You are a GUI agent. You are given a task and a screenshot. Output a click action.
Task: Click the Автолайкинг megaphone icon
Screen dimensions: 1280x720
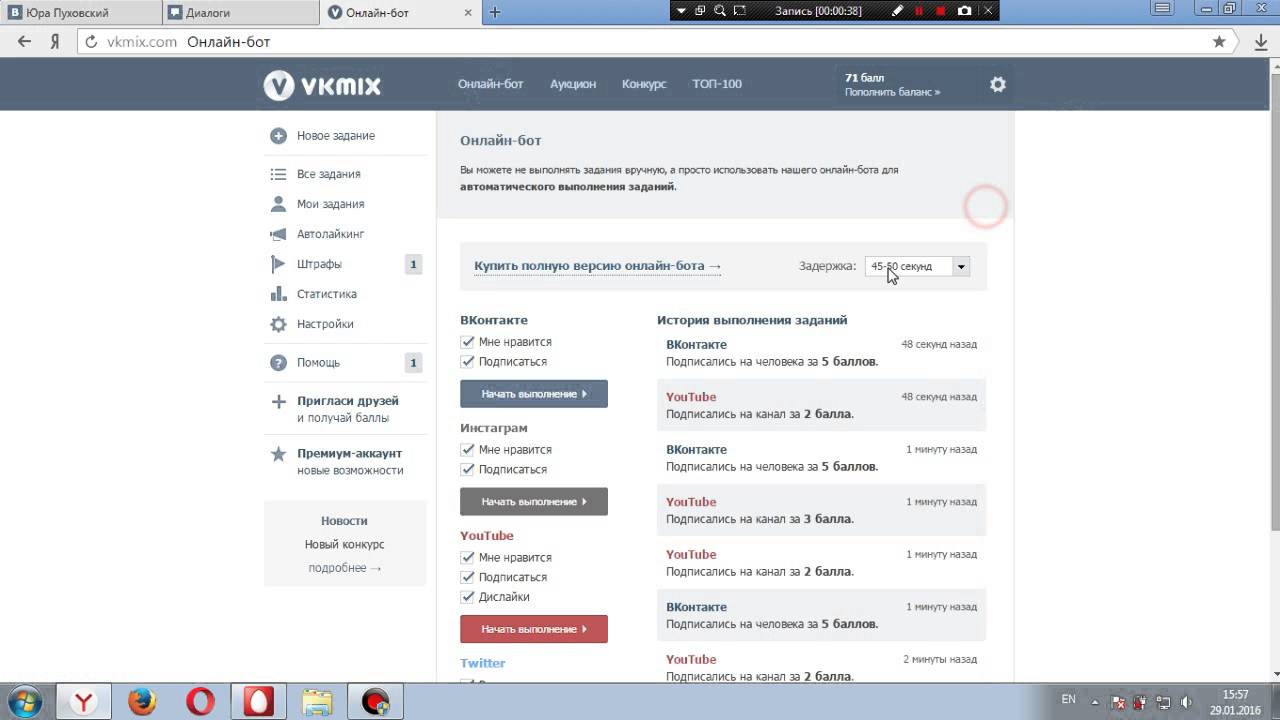[278, 234]
